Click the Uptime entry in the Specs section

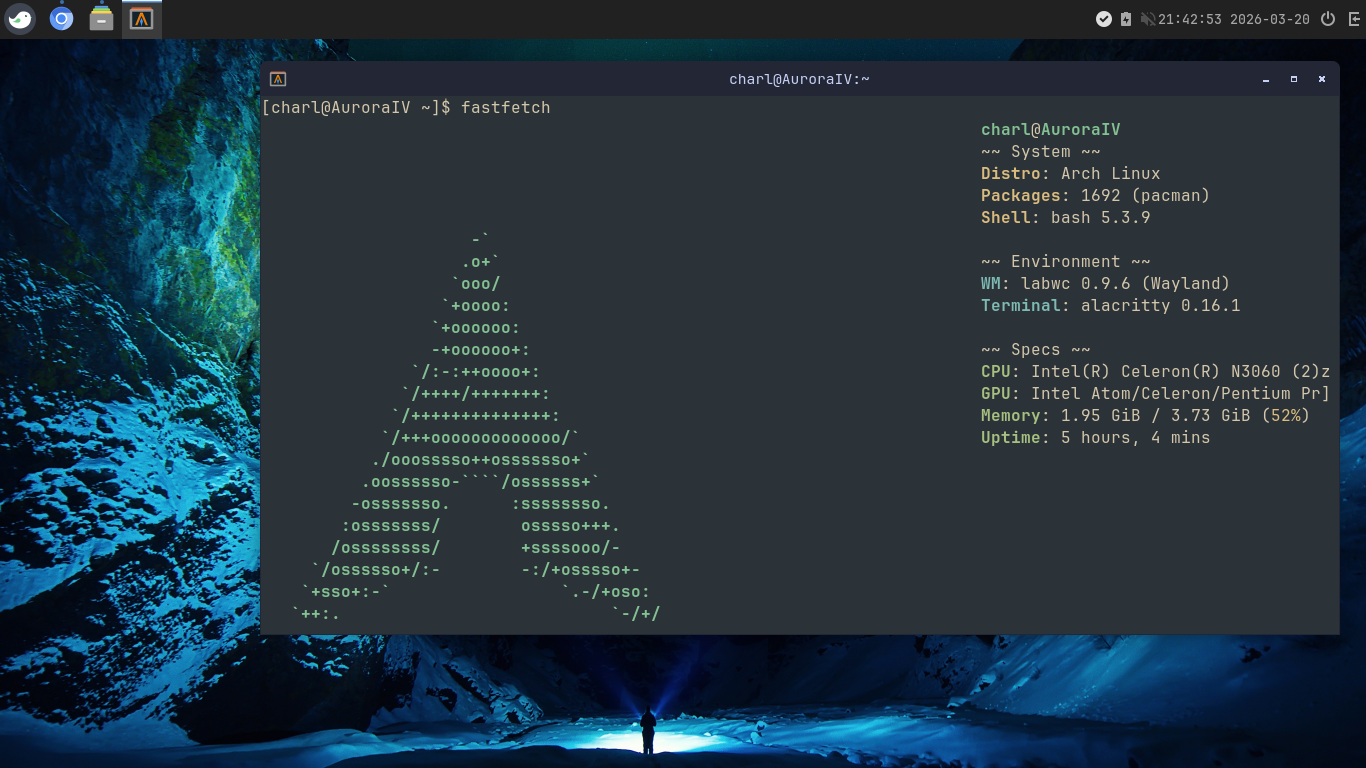1096,437
